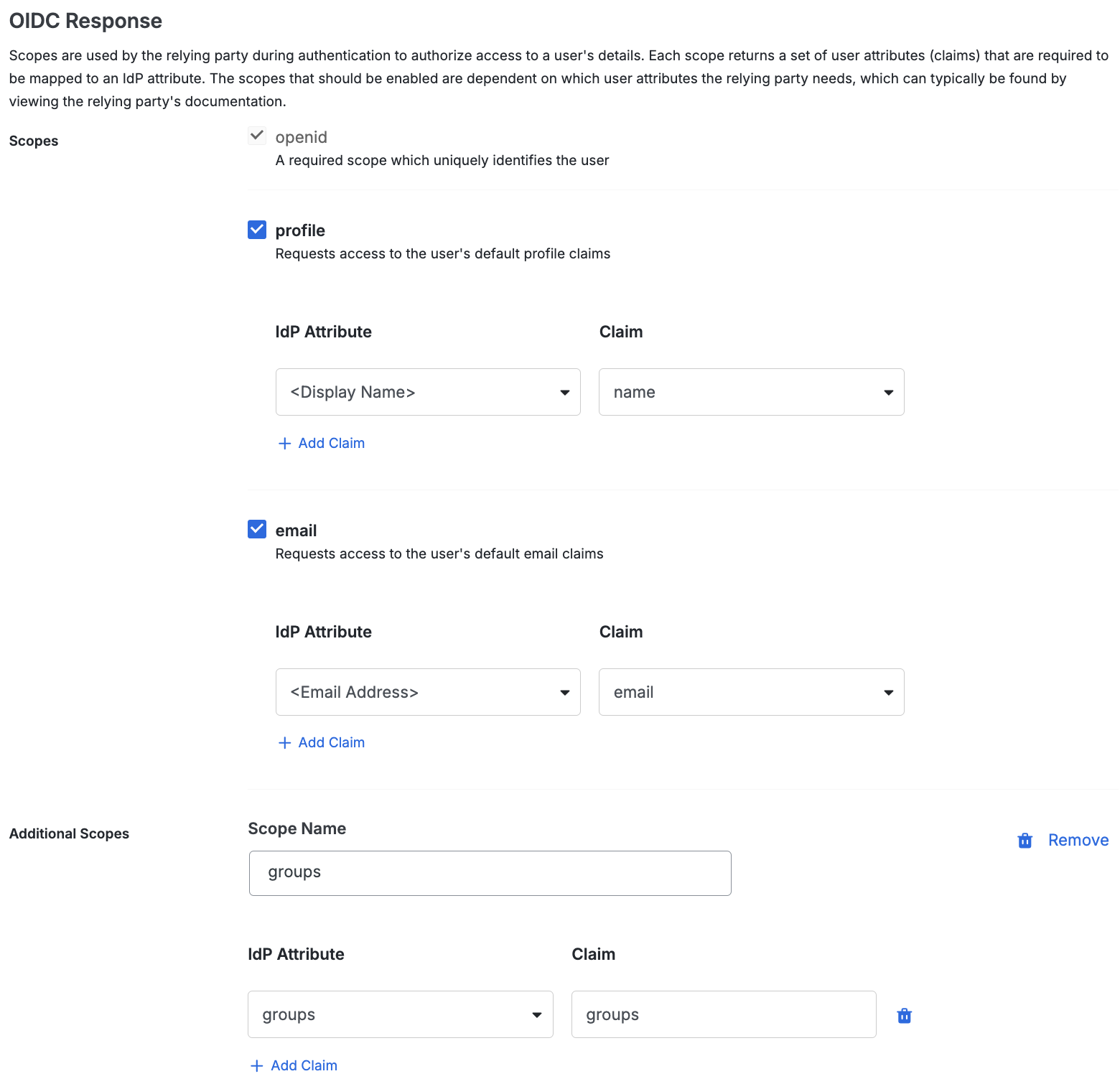Viewport: 1120px width, 1084px height.
Task: Click the Scope Name input containing groups
Action: click(490, 873)
